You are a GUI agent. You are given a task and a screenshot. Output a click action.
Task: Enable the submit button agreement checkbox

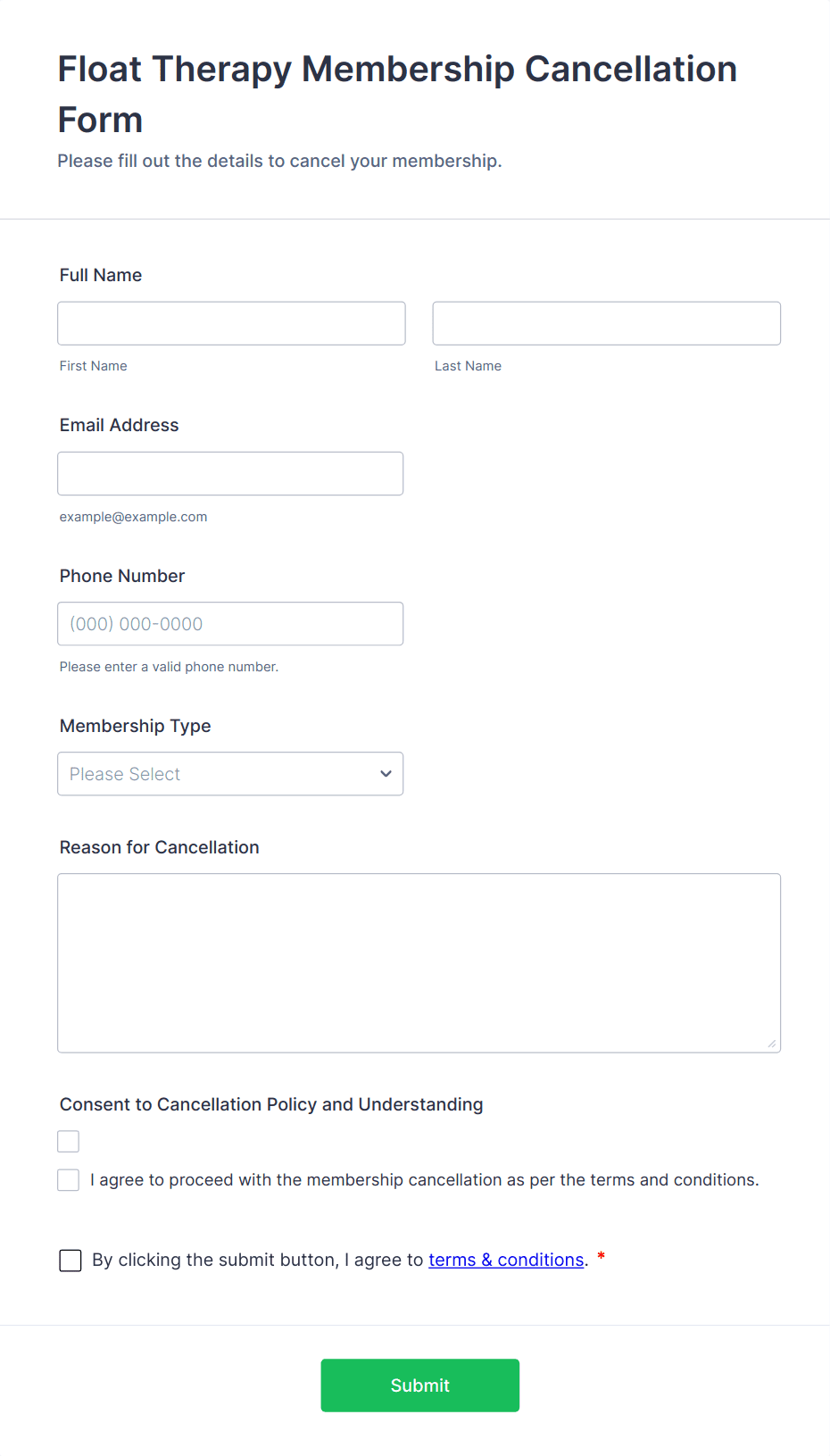pyautogui.click(x=71, y=1260)
